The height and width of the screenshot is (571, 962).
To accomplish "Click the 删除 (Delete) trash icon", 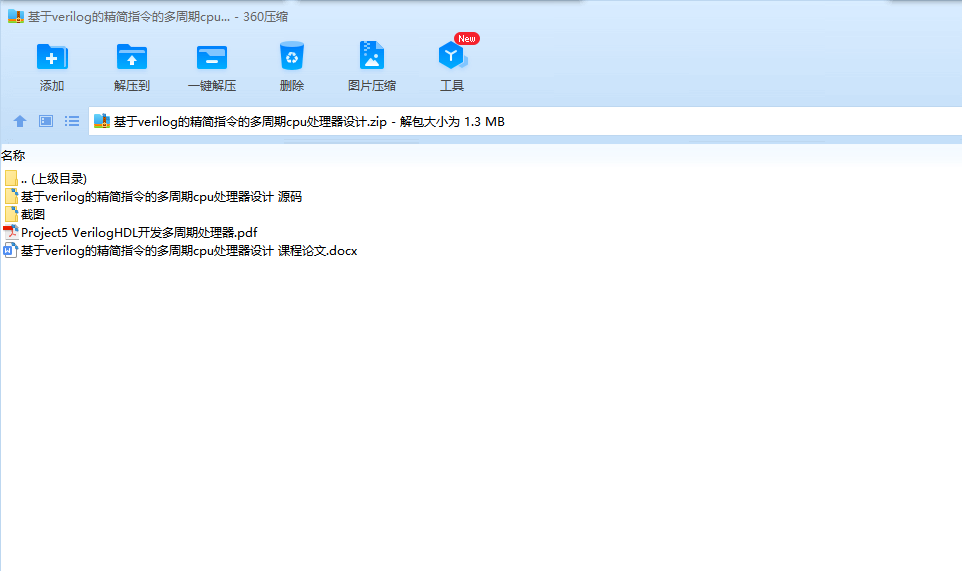I will [291, 56].
